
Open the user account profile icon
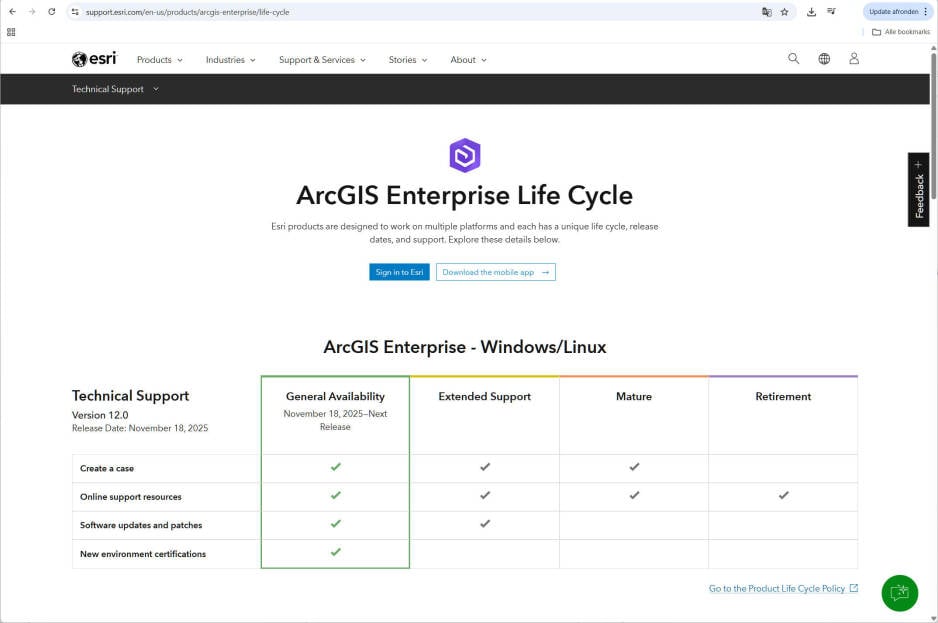click(854, 59)
